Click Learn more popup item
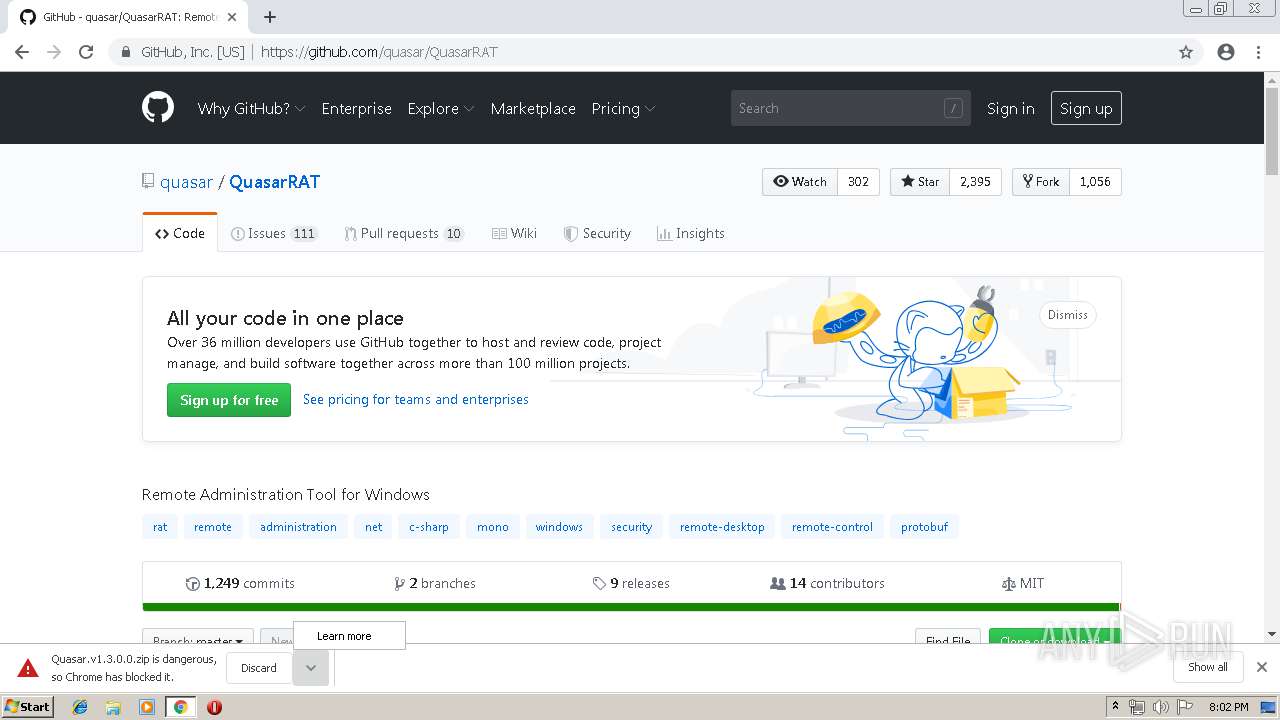 pos(349,636)
